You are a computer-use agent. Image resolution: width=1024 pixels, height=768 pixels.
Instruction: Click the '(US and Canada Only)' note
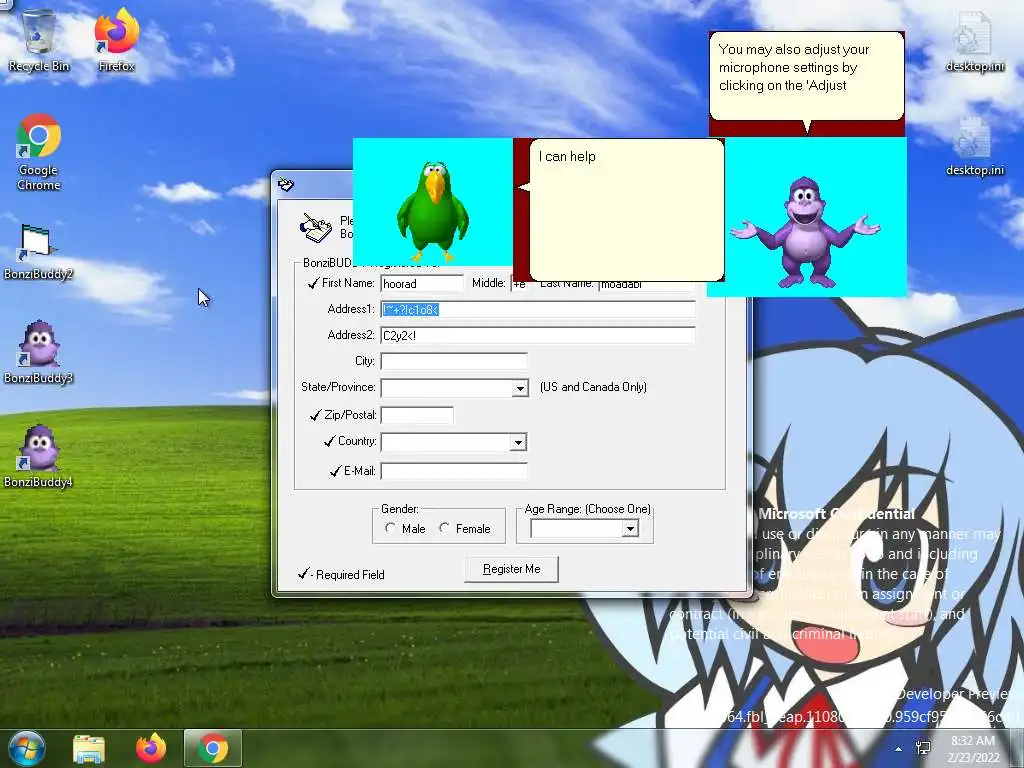(593, 387)
